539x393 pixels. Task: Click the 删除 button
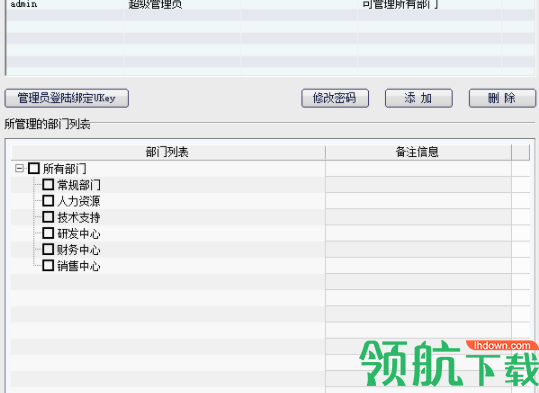click(503, 98)
